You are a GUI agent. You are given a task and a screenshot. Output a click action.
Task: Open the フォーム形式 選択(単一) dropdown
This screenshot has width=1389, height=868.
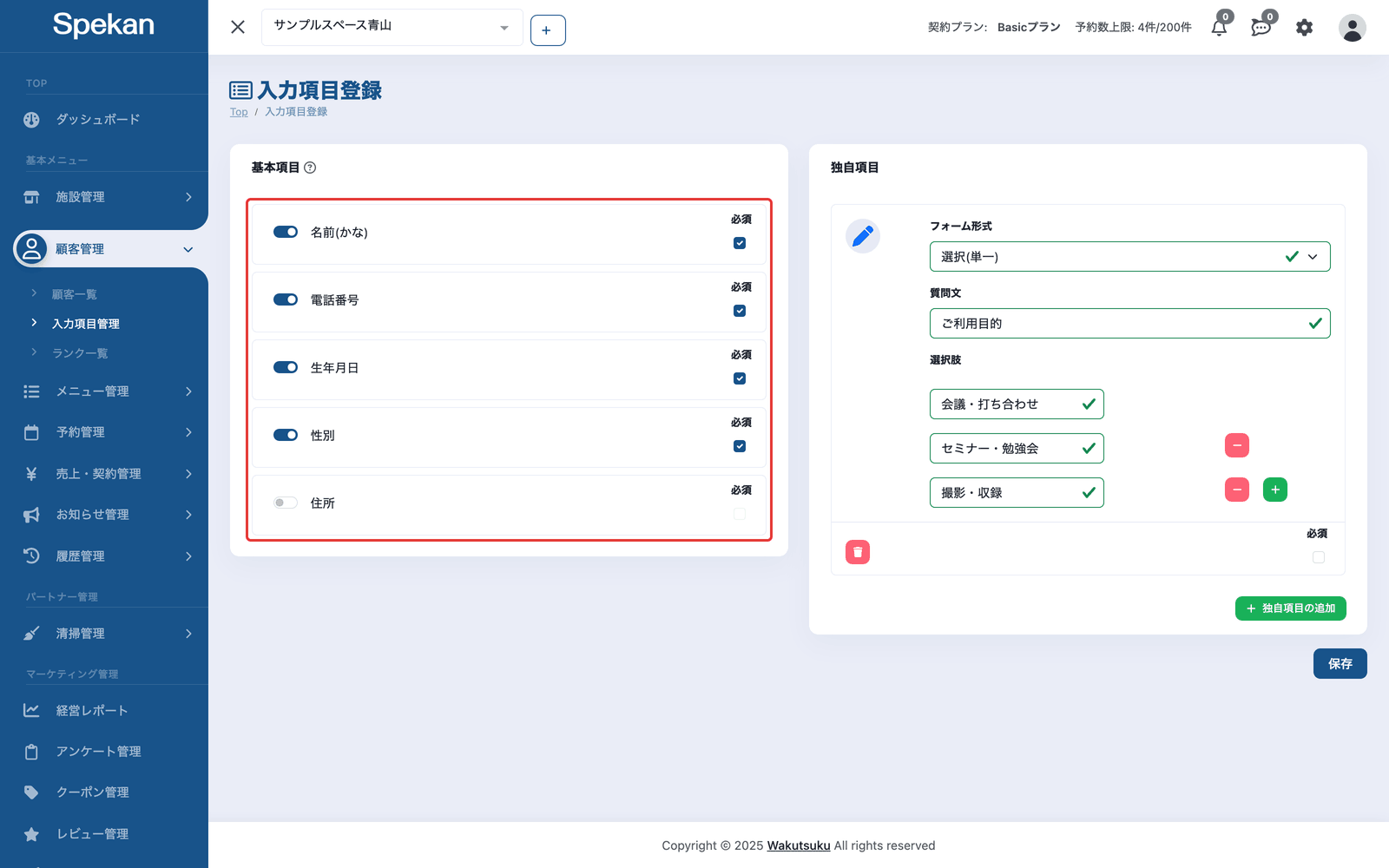coord(1129,257)
